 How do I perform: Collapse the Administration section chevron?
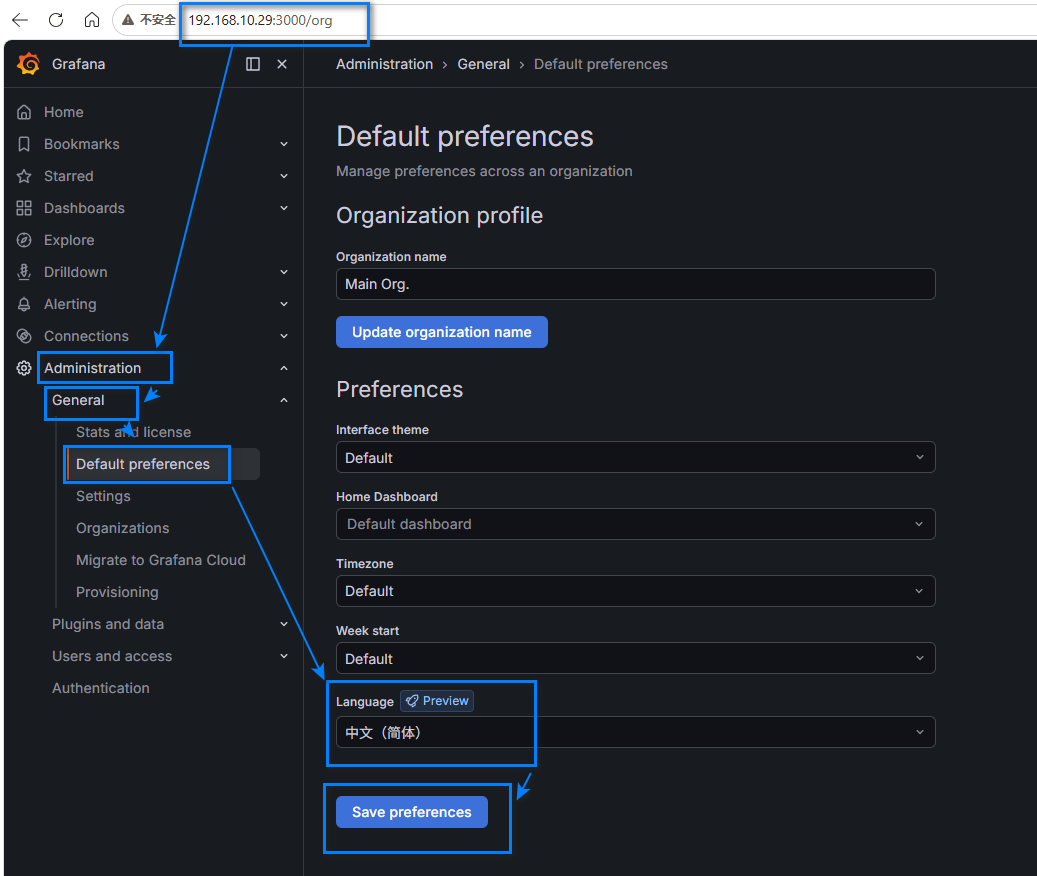284,368
